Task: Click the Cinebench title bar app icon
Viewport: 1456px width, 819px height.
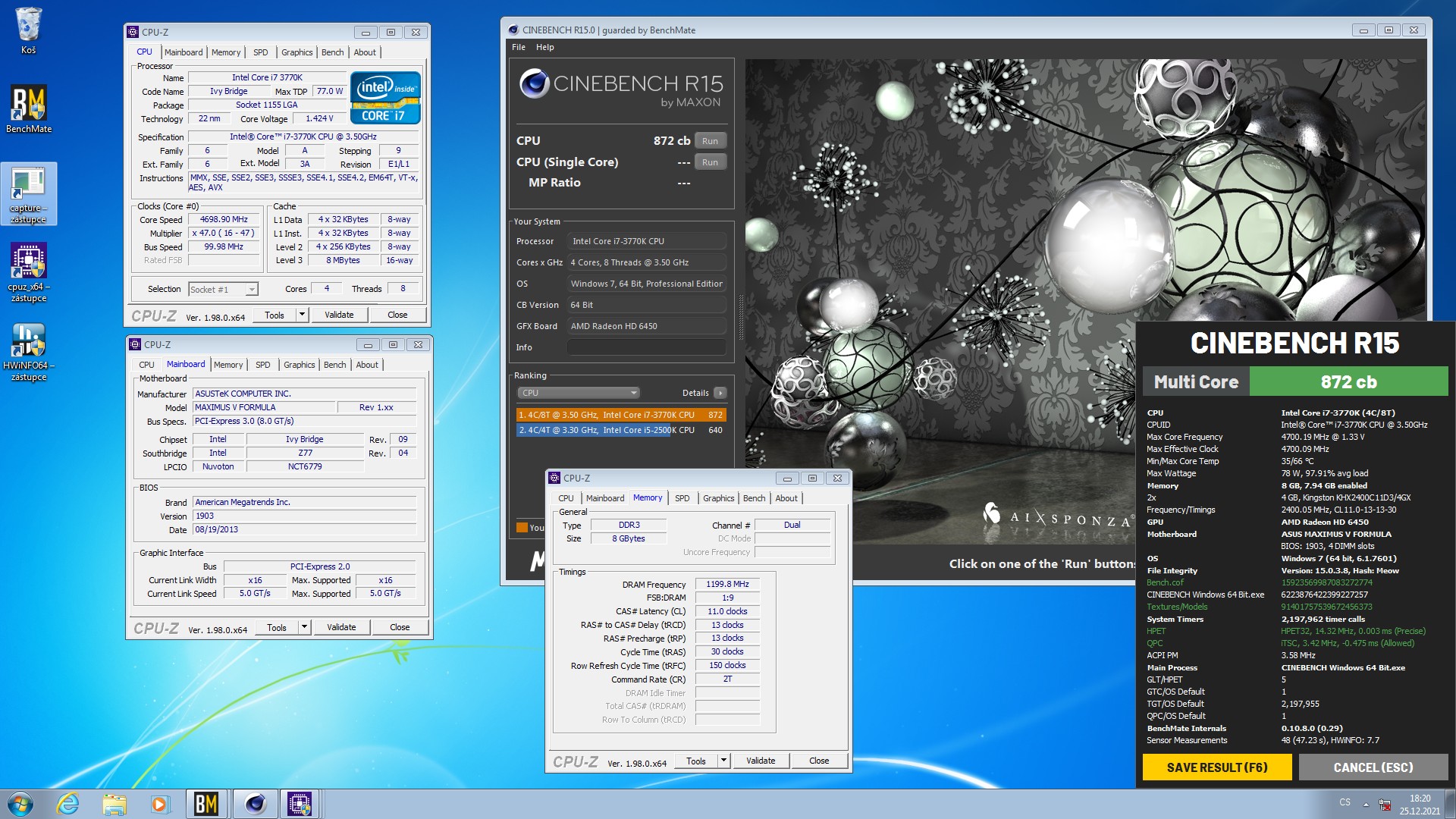Action: tap(513, 30)
